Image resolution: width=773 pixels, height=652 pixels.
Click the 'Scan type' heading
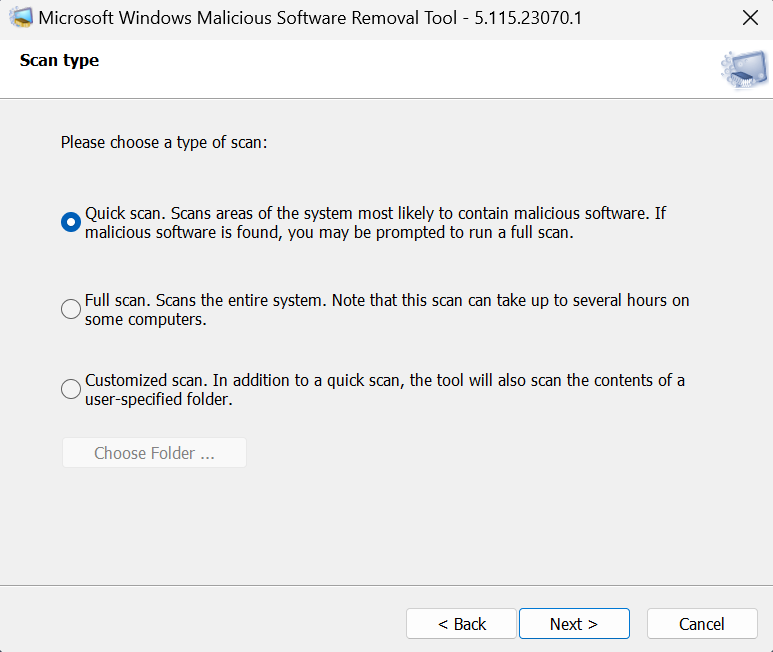click(59, 61)
